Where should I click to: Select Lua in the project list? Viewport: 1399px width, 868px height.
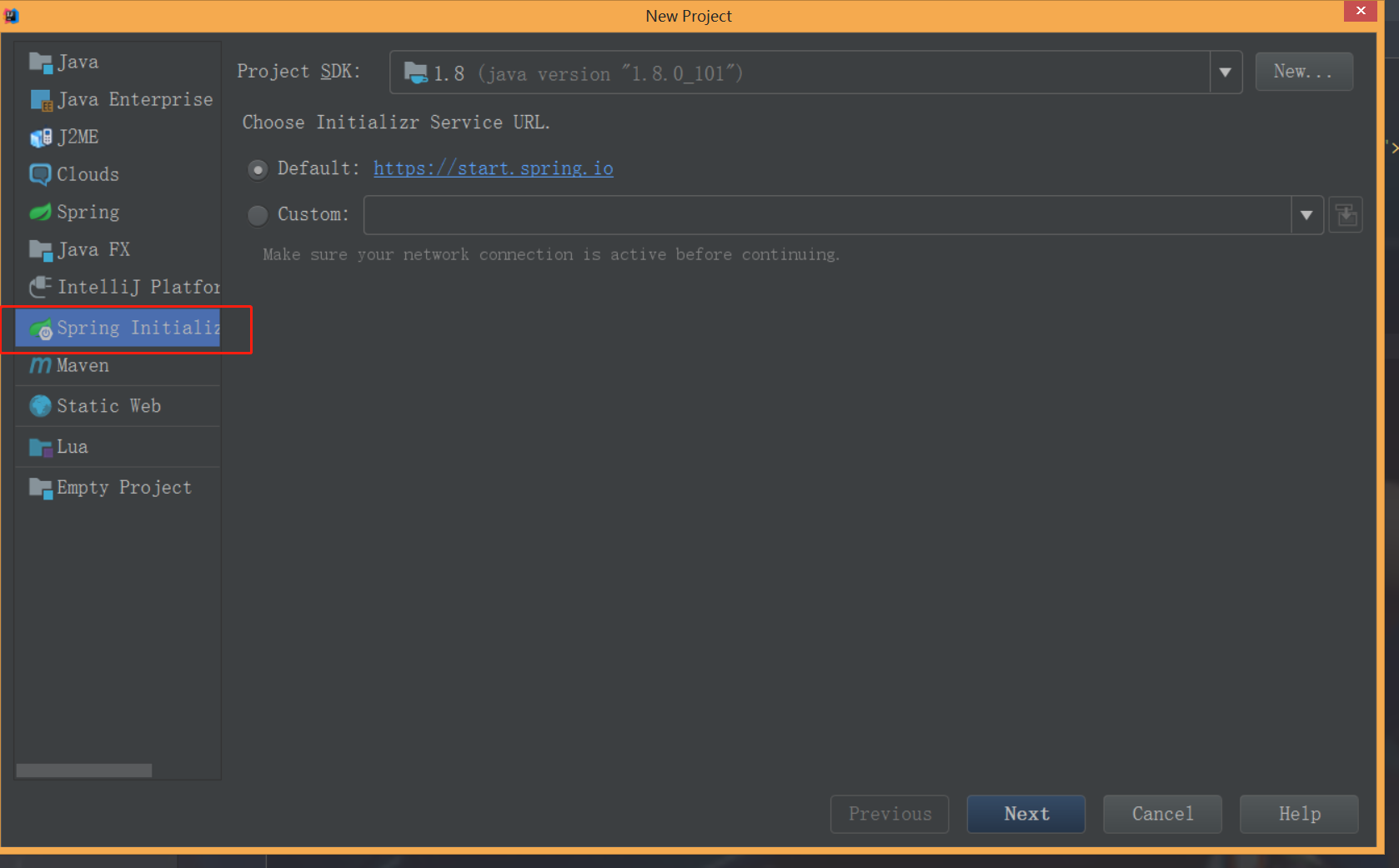click(118, 447)
